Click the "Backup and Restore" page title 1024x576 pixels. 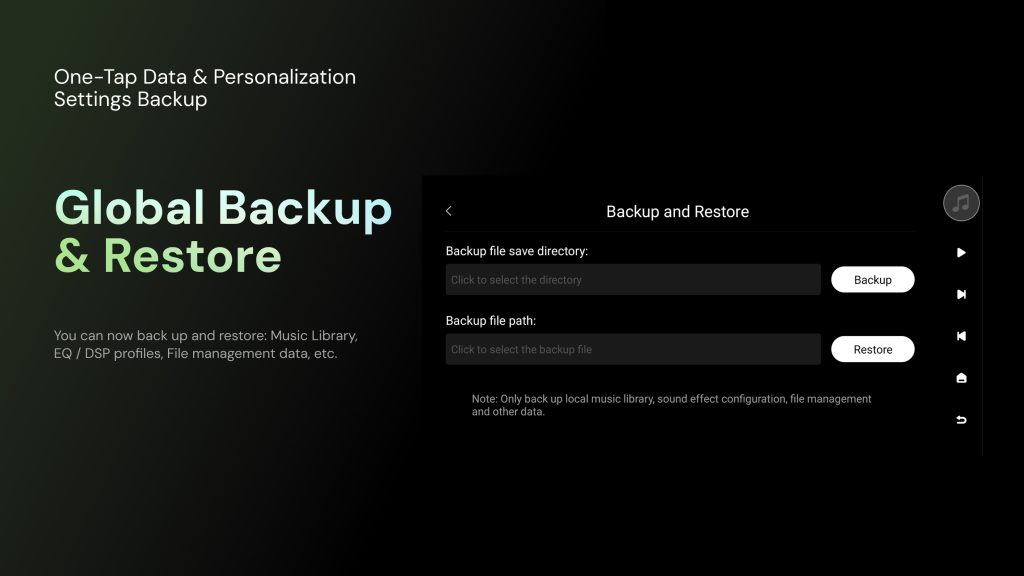click(677, 212)
